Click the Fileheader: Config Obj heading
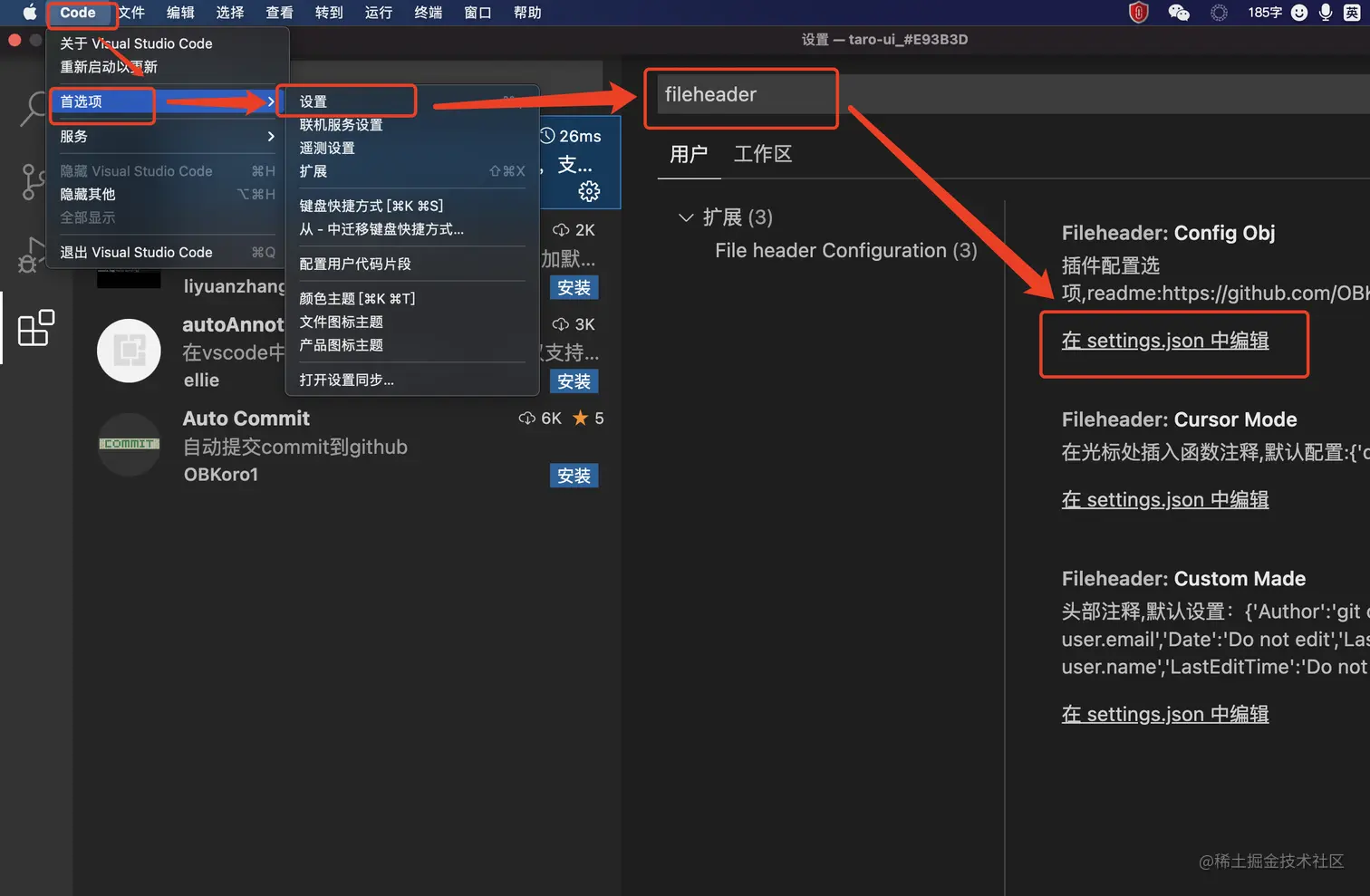This screenshot has width=1370, height=896. click(x=1168, y=233)
